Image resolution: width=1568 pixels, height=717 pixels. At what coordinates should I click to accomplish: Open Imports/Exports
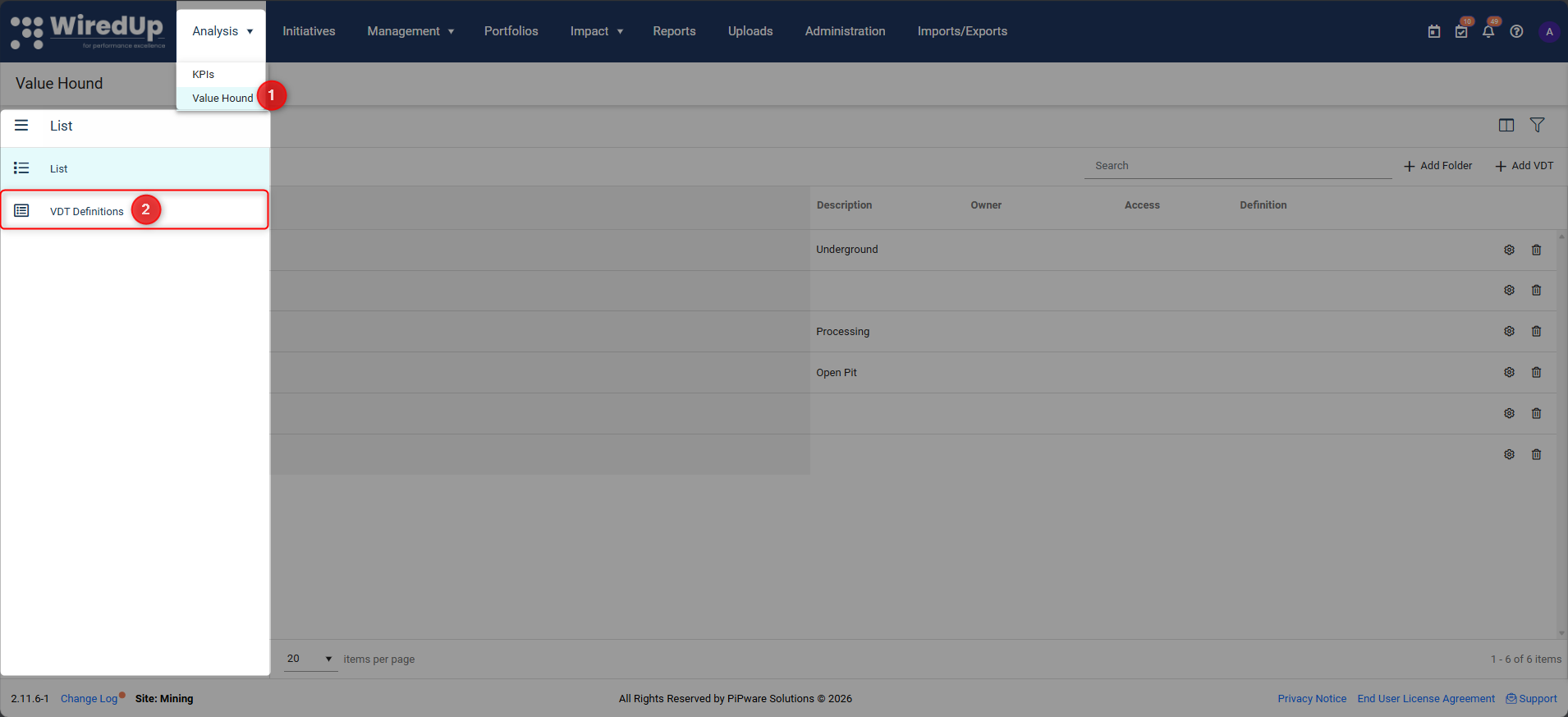coord(962,31)
